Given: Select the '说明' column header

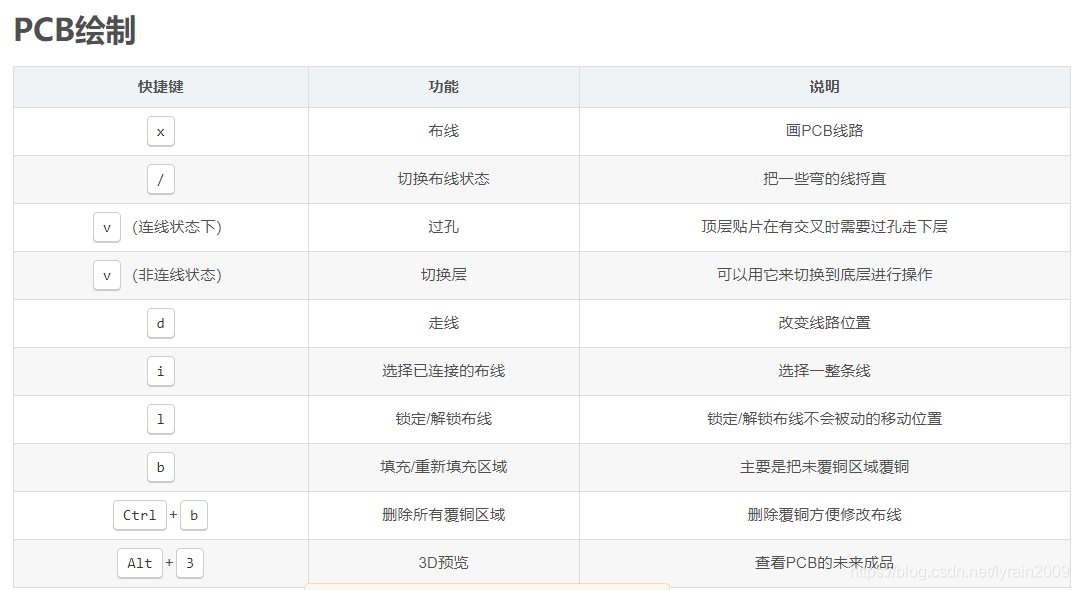Looking at the screenshot, I should [x=824, y=87].
